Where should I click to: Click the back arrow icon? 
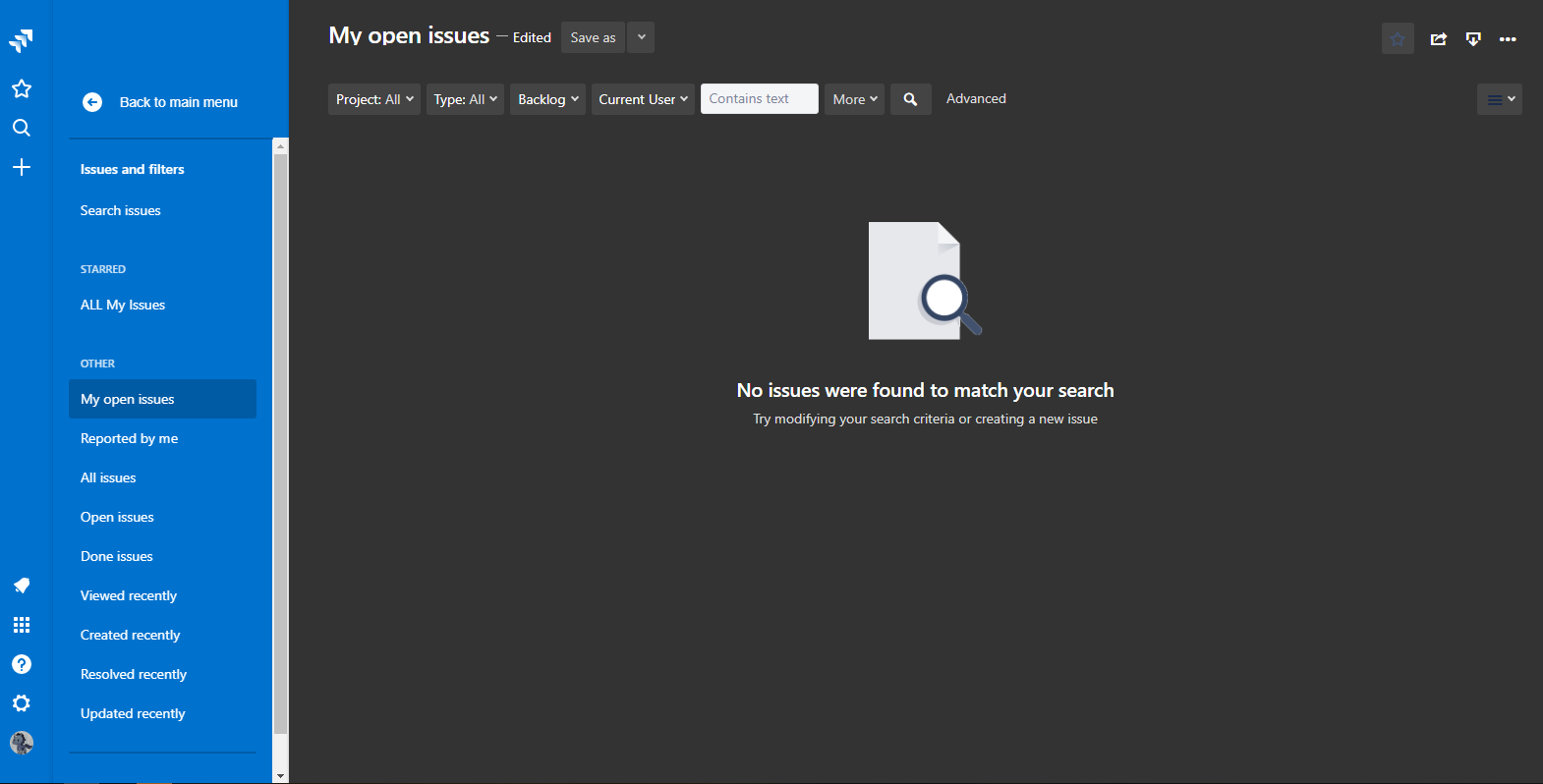[x=92, y=102]
